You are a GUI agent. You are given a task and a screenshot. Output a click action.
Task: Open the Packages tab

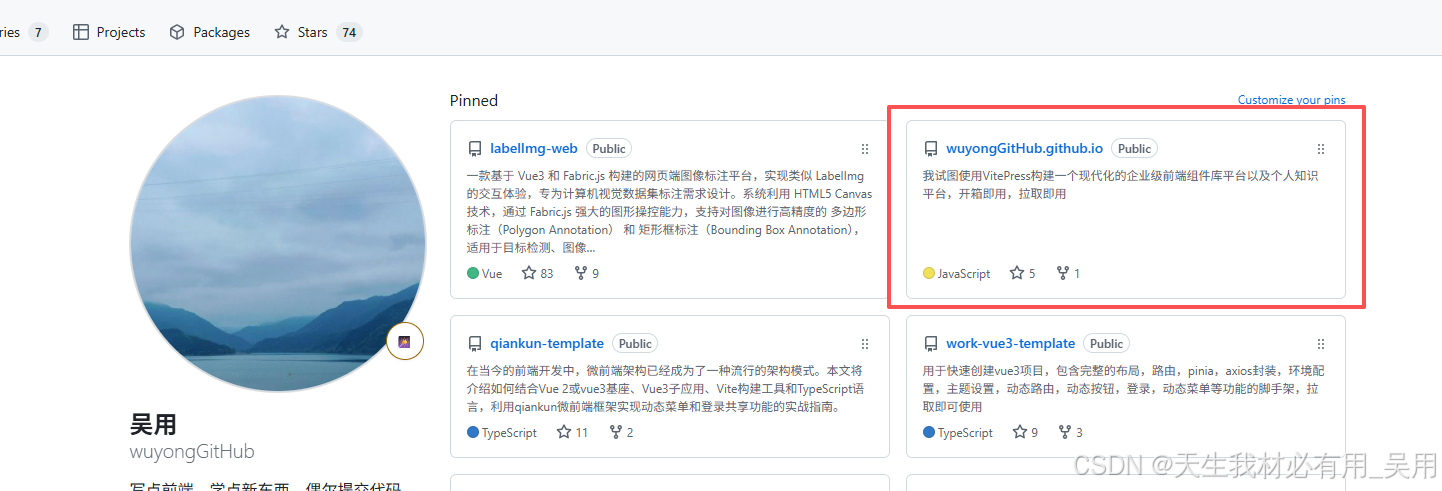coord(209,32)
